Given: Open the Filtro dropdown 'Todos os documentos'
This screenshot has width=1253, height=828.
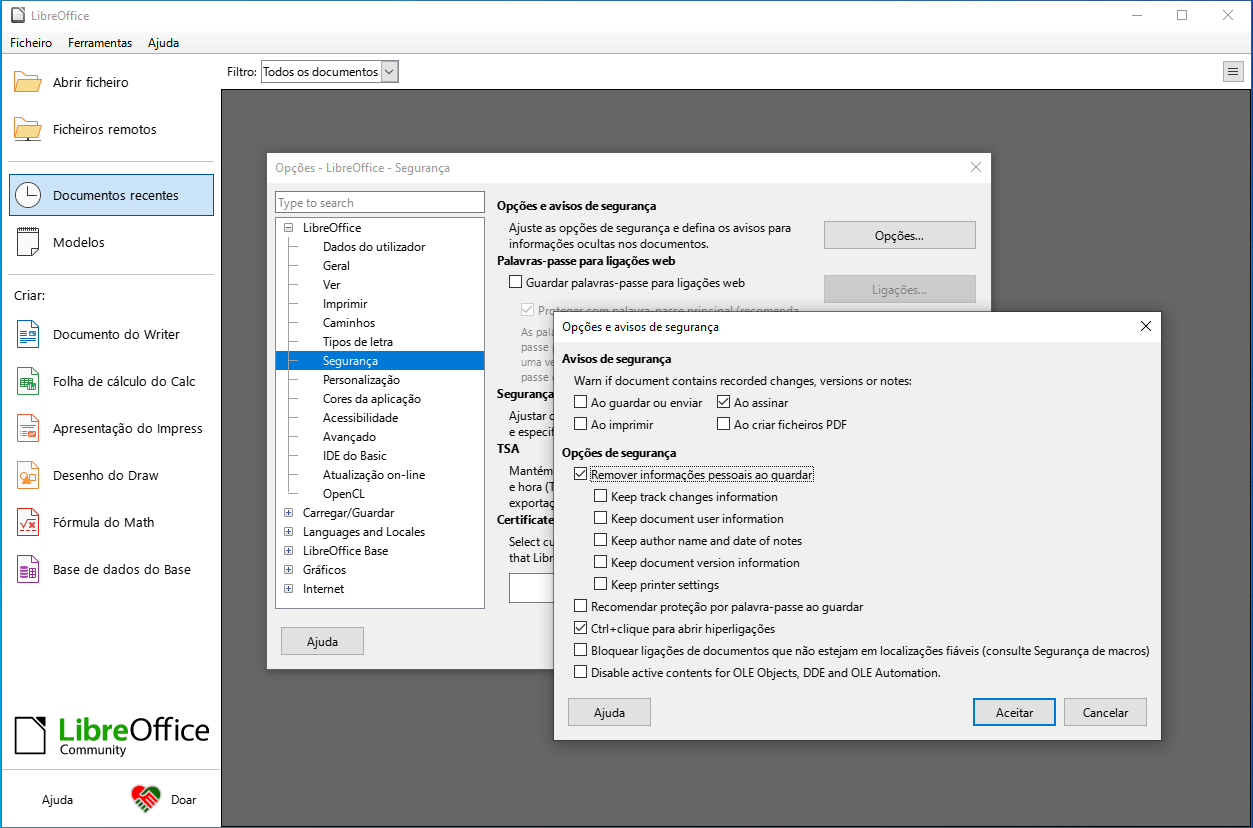Looking at the screenshot, I should [x=329, y=72].
